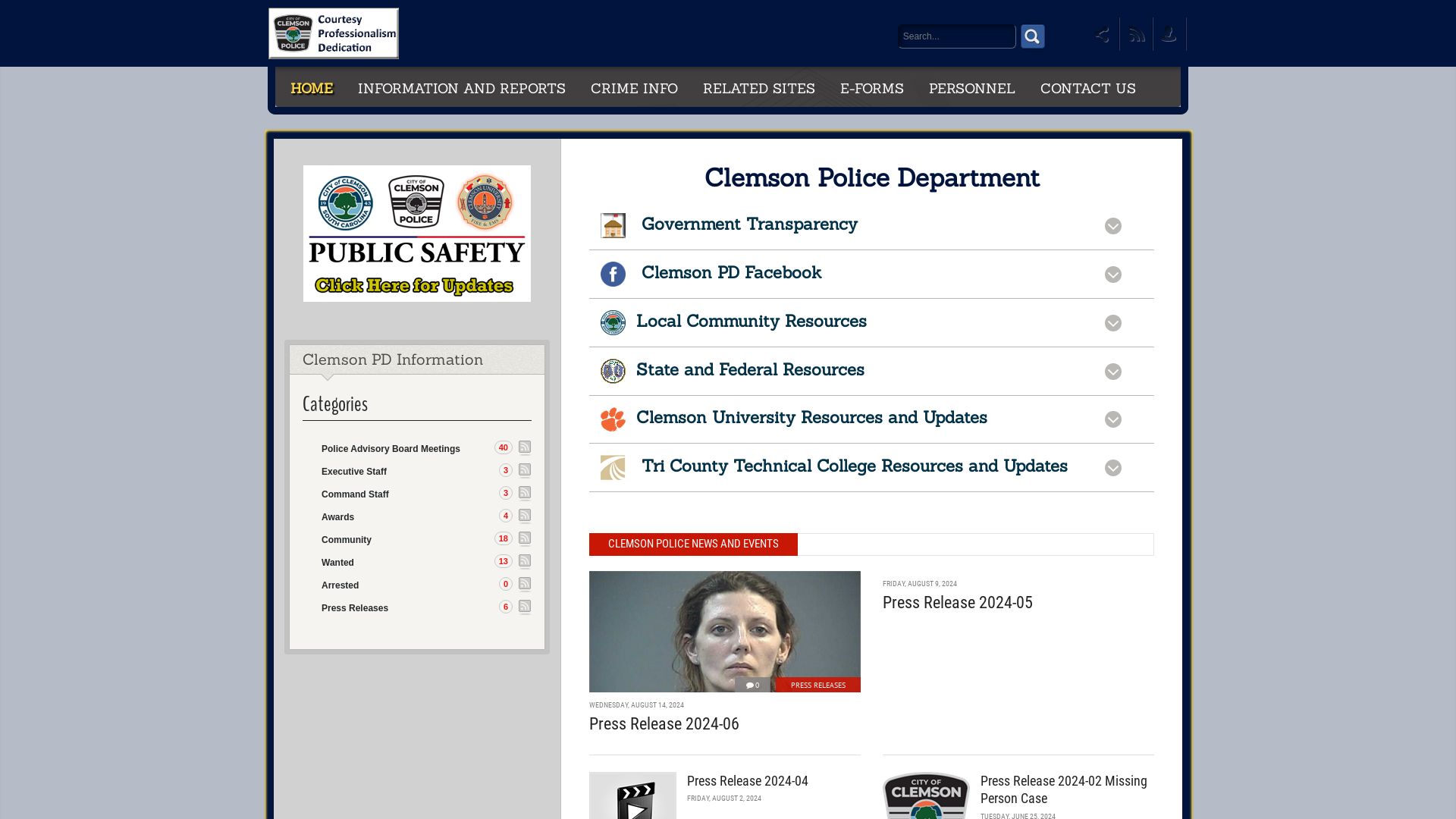Expand Local Community Resources chevron

coord(1112,323)
